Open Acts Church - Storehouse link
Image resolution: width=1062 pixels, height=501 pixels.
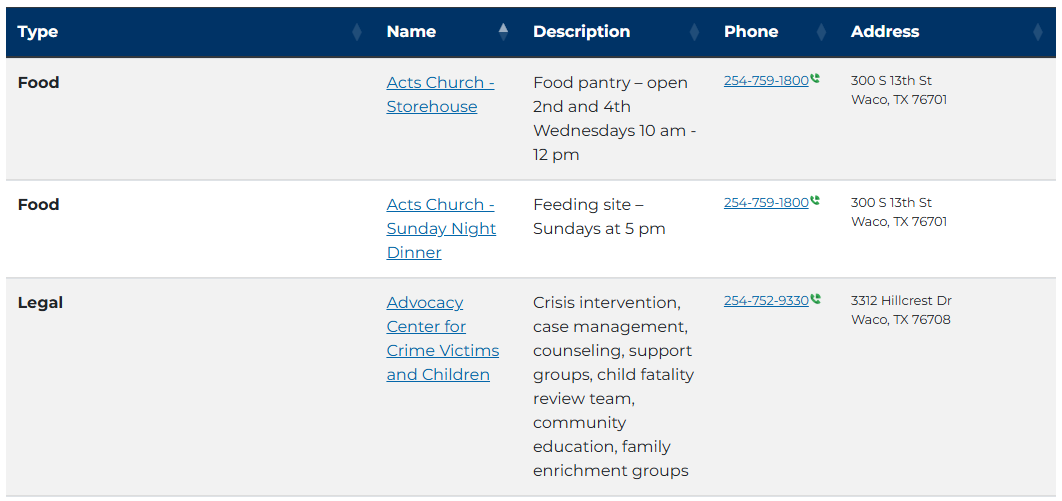click(440, 95)
